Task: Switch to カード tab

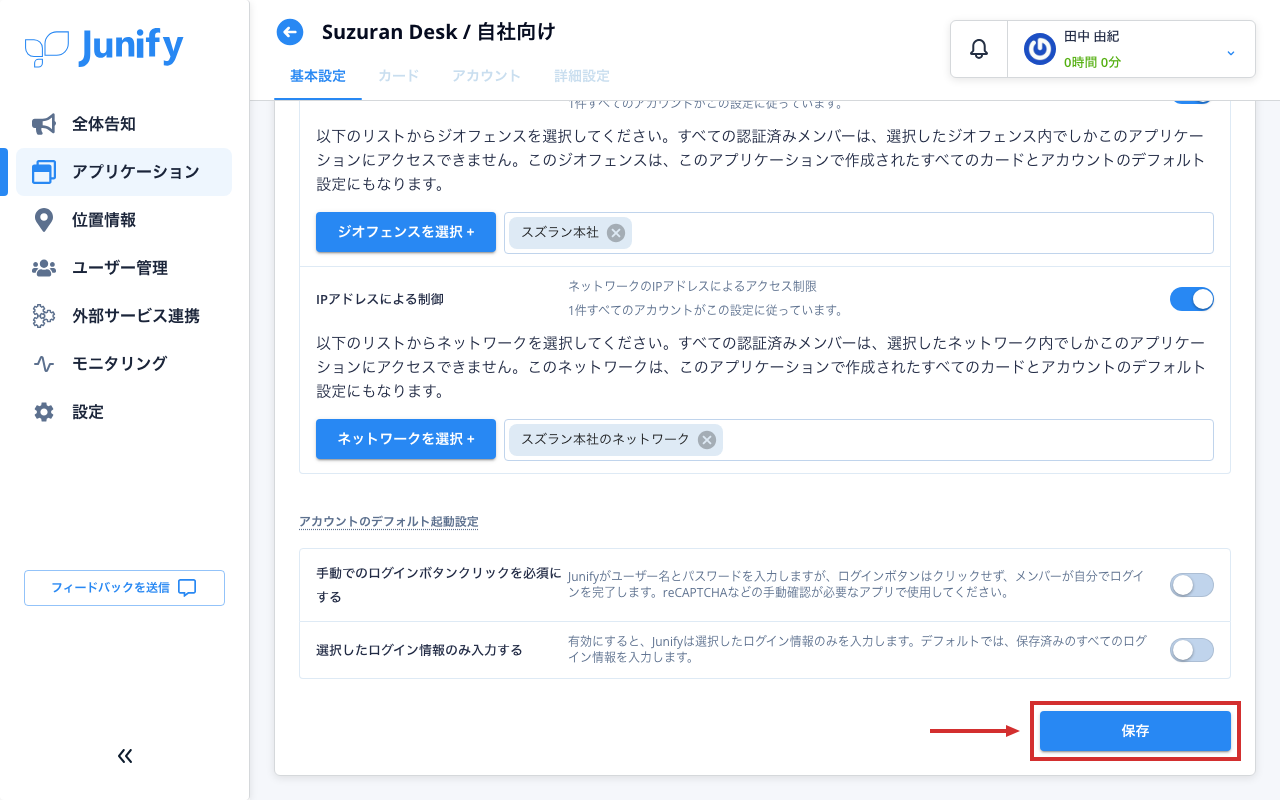Action: click(x=399, y=76)
